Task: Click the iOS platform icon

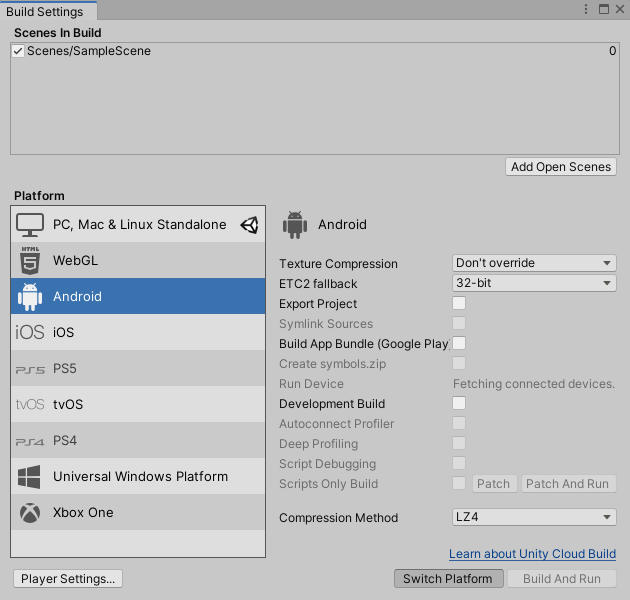Action: pos(30,332)
